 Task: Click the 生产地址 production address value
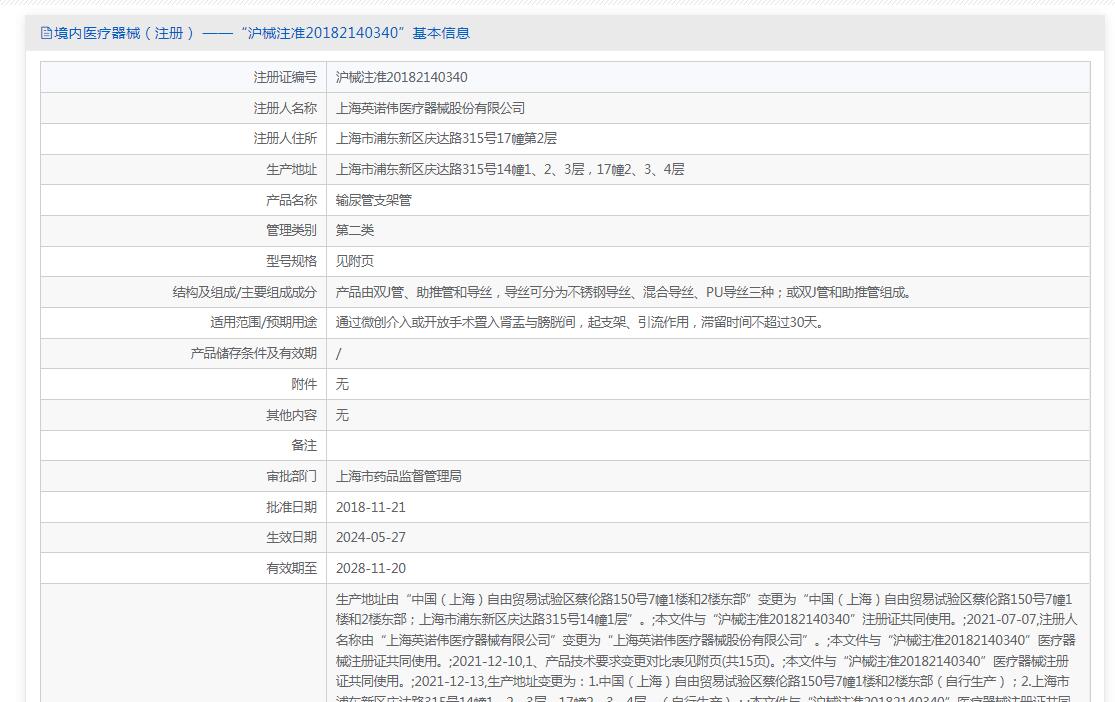pyautogui.click(x=510, y=170)
